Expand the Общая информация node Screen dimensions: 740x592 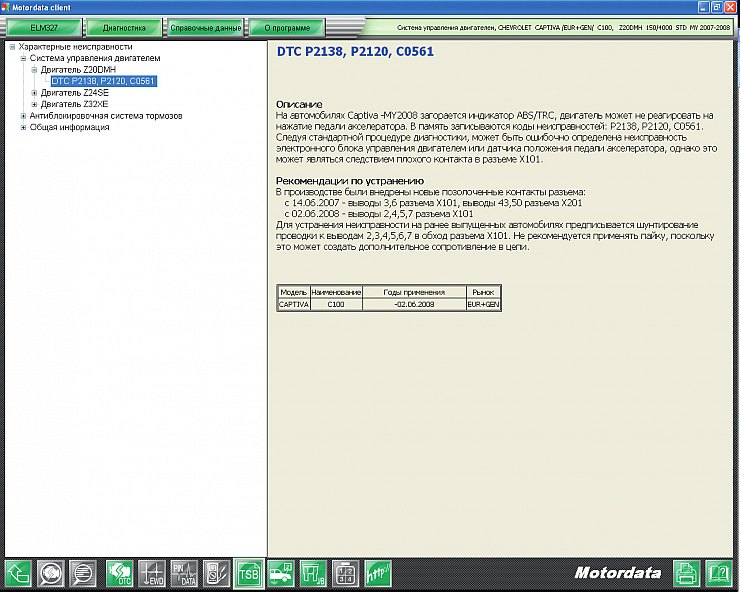23,127
